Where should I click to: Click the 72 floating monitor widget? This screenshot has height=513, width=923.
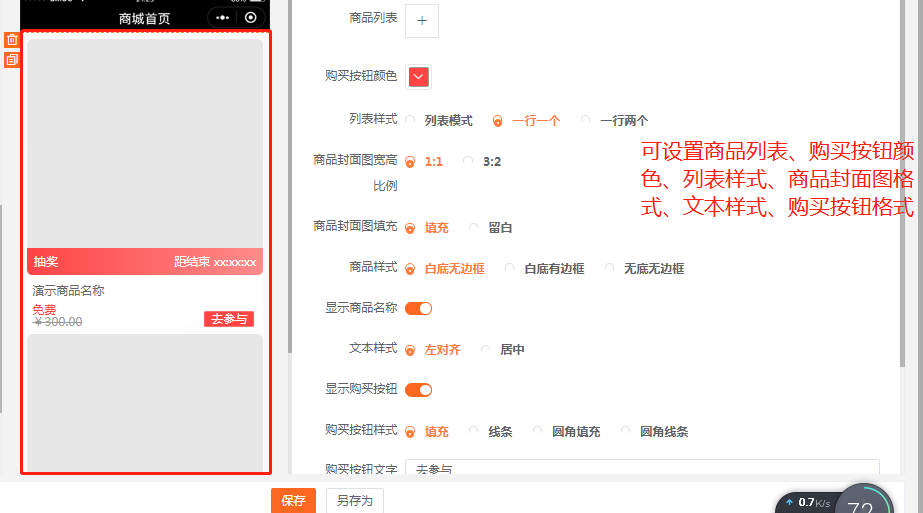point(864,499)
